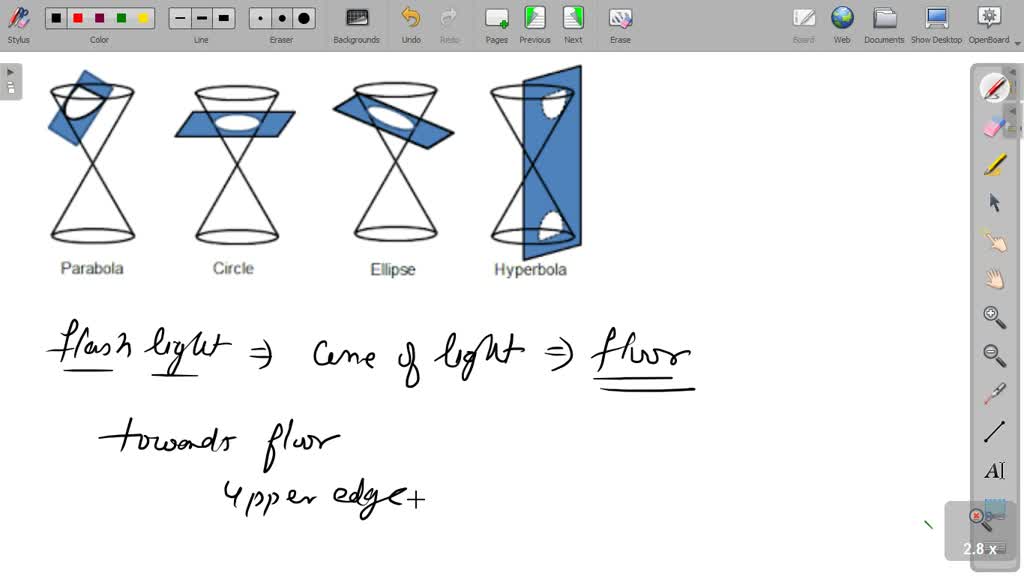The height and width of the screenshot is (576, 1024).
Task: Select the highlighter tool in the sidebar
Action: [x=994, y=165]
